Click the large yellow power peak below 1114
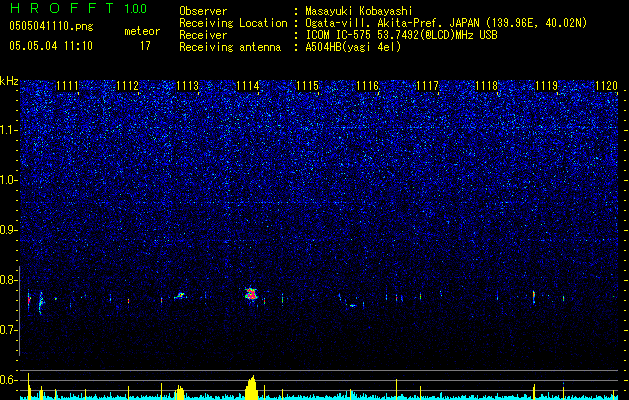This screenshot has height=400, width=629. tap(252, 388)
